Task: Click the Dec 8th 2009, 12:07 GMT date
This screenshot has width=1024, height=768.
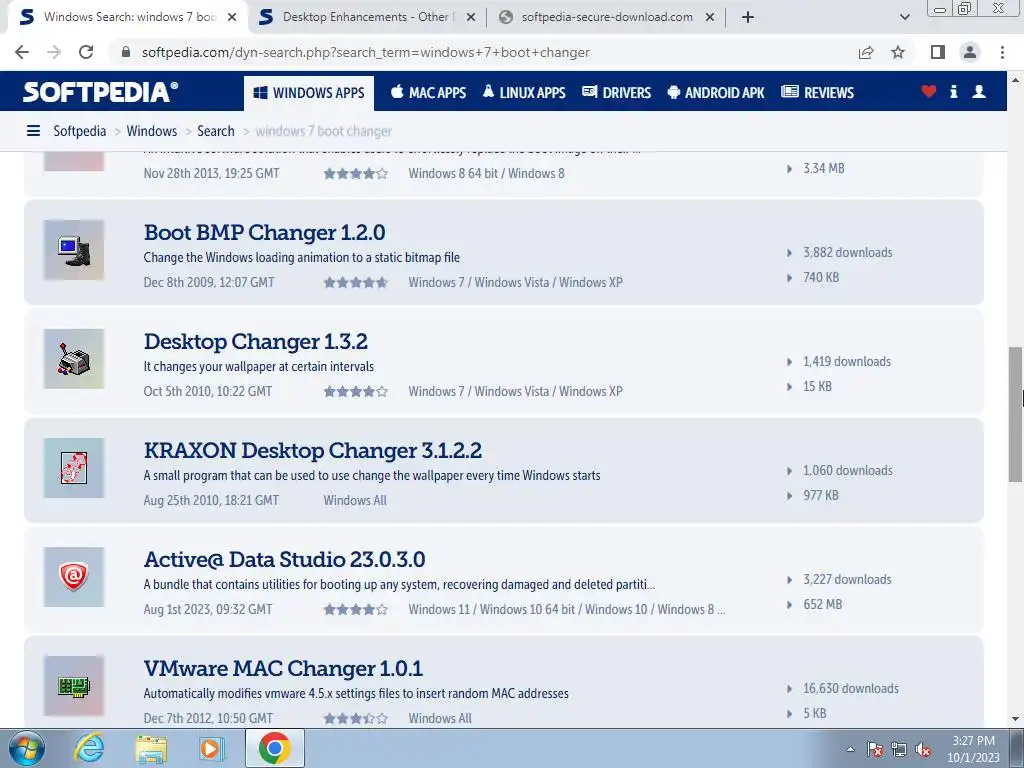Action: [209, 283]
